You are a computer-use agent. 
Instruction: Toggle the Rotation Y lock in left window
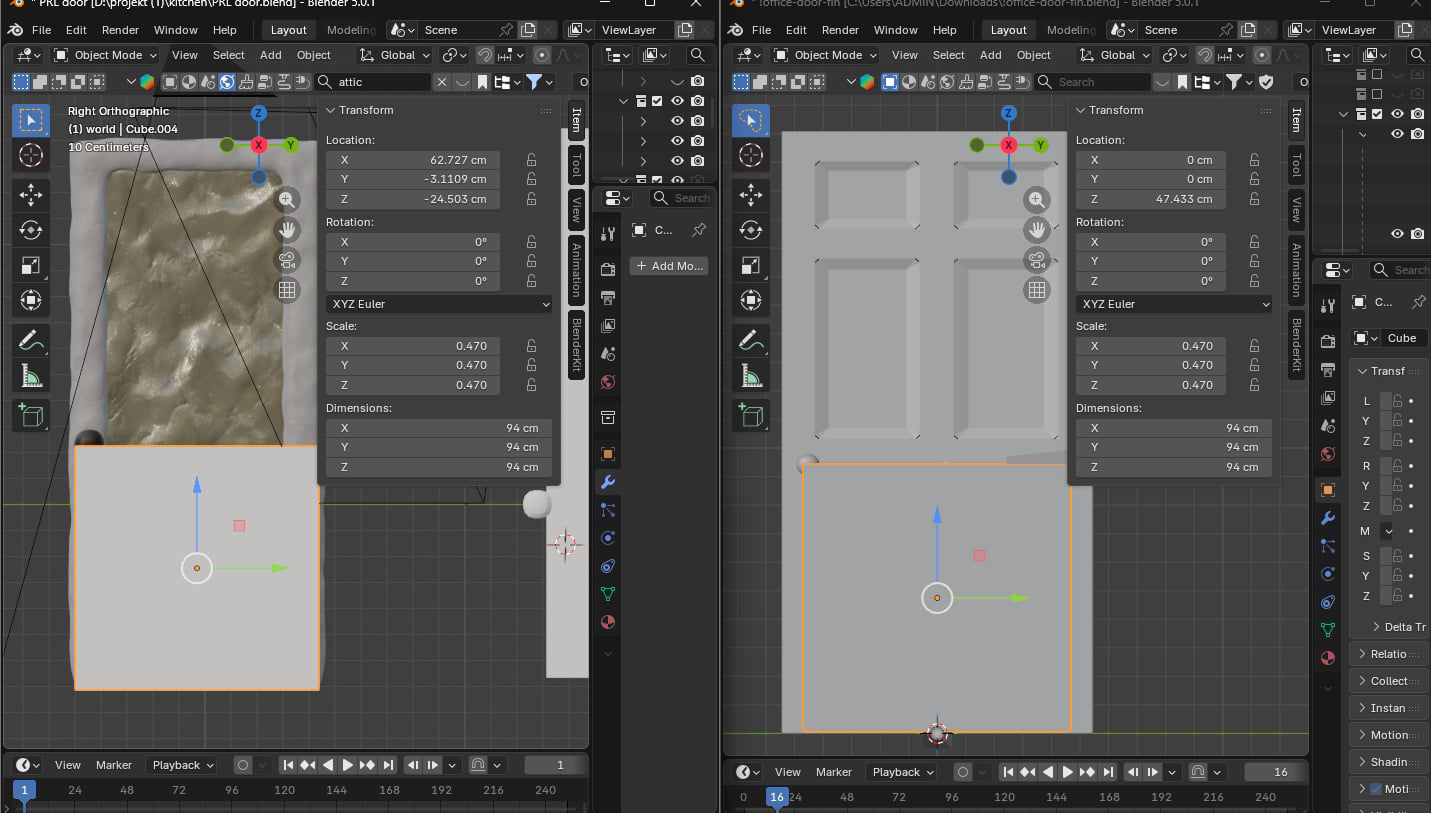click(x=531, y=261)
